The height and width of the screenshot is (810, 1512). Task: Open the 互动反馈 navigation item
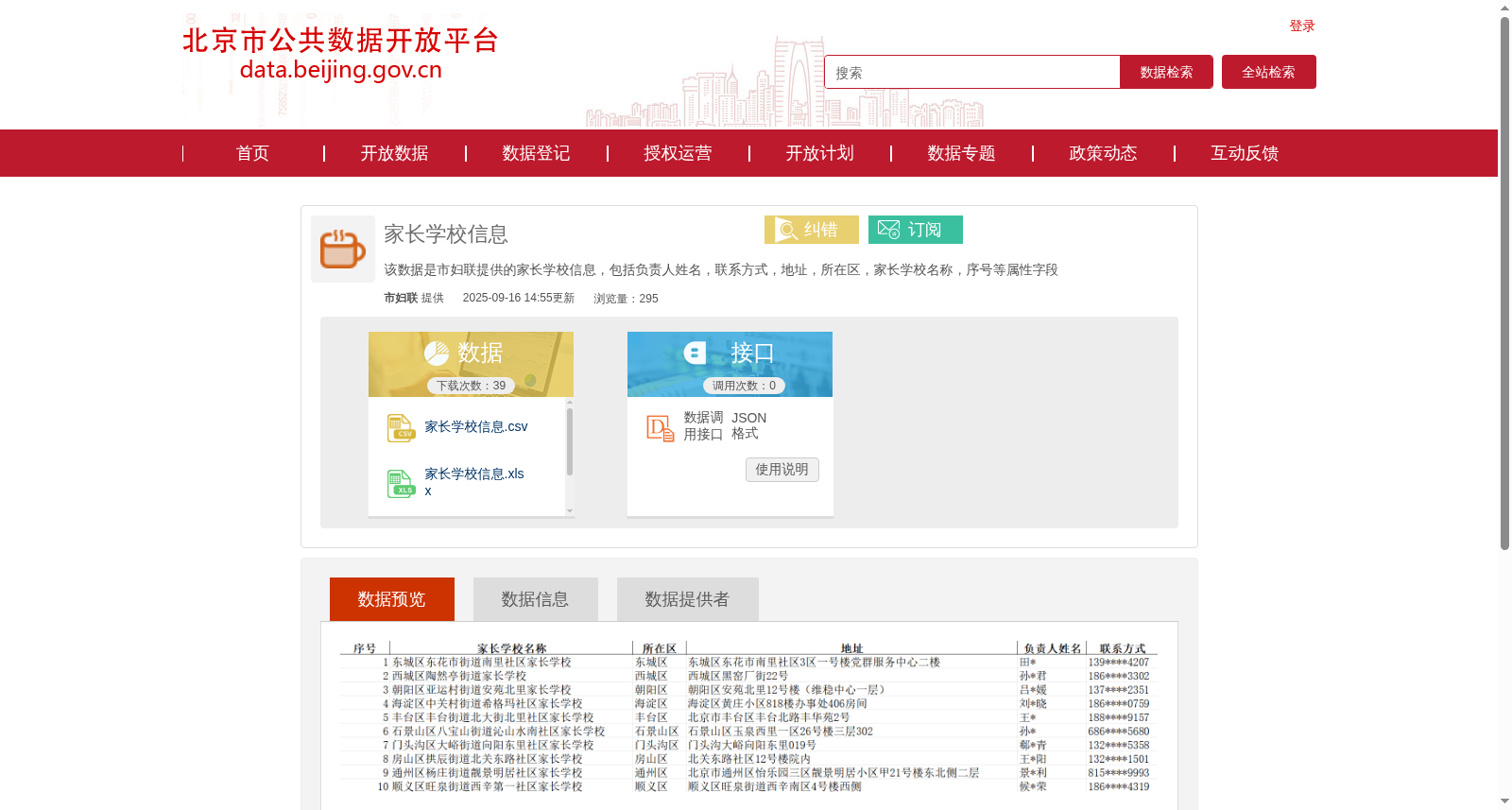pyautogui.click(x=1245, y=153)
